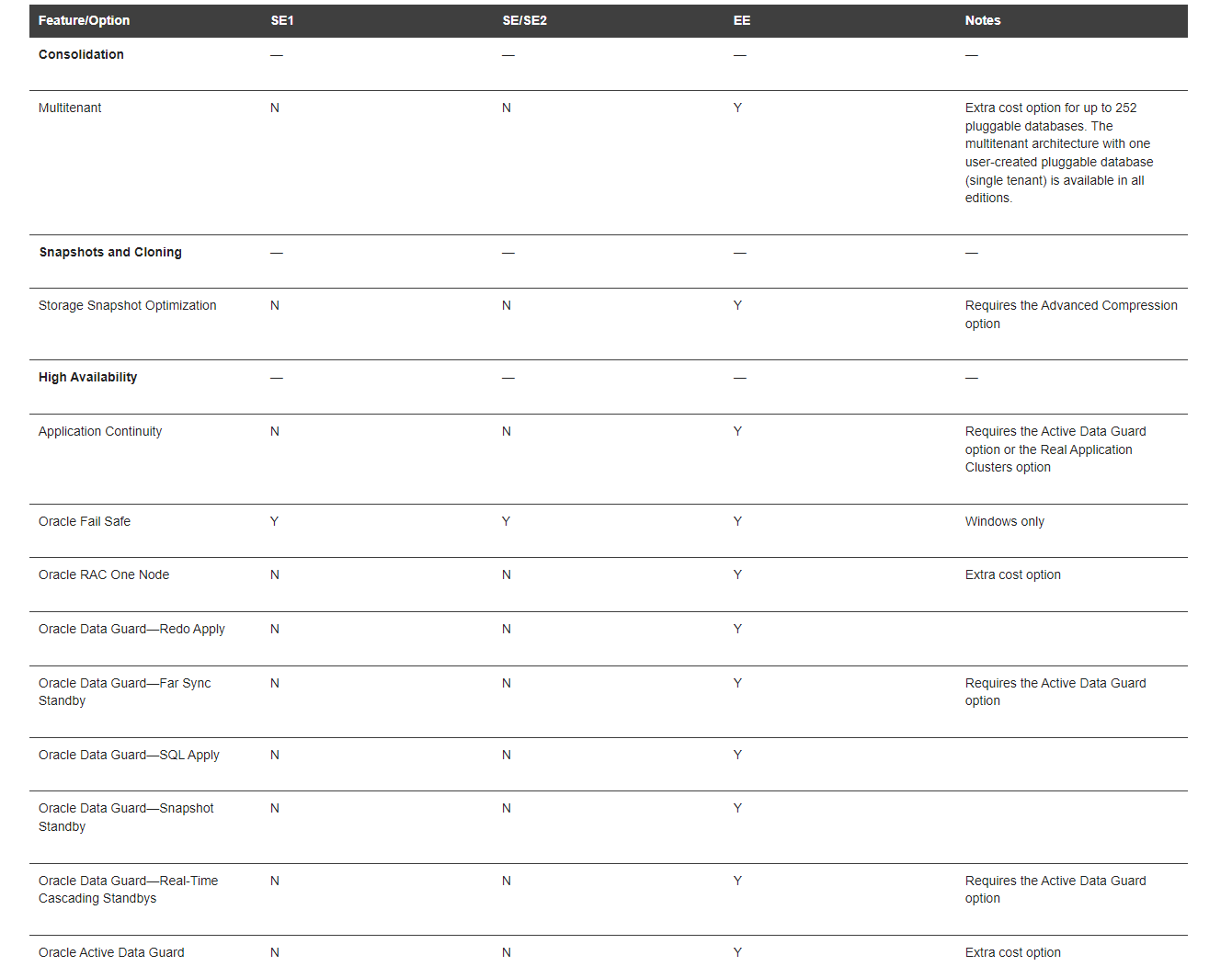Image resolution: width=1232 pixels, height=978 pixels.
Task: Click the High Availability section heading
Action: 87,377
